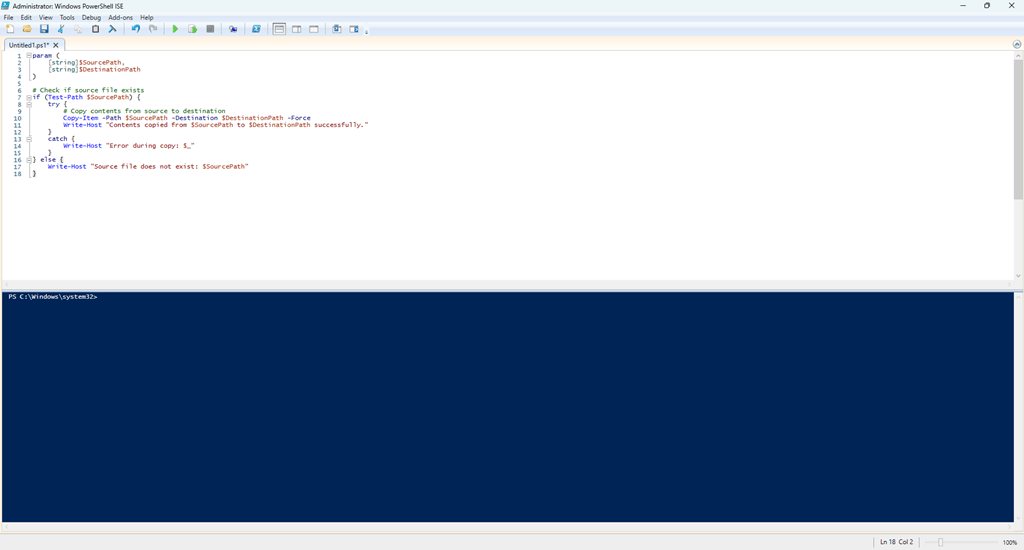The height and width of the screenshot is (550, 1024).
Task: Show the script pane on the right
Action: 296,29
